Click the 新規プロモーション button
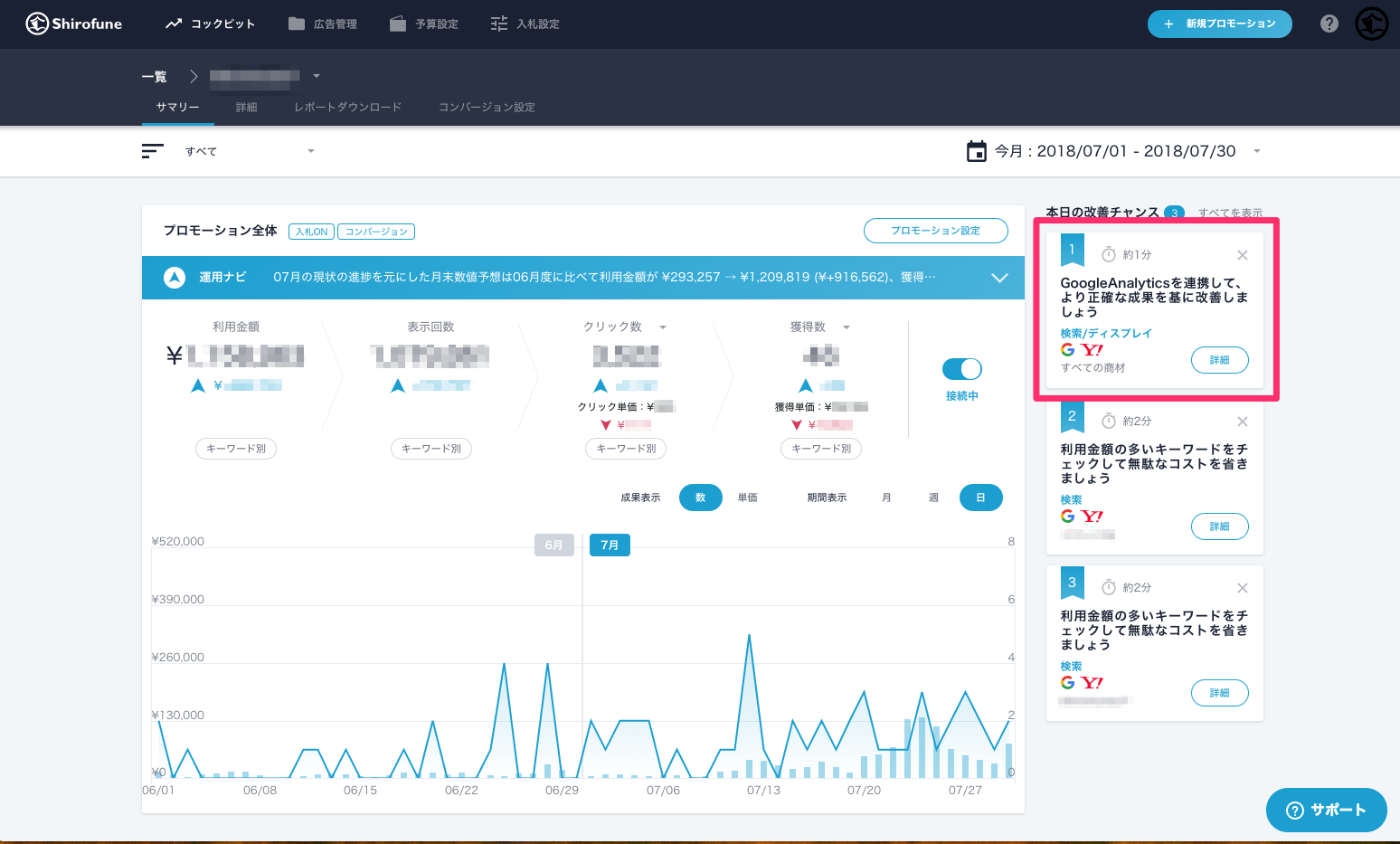This screenshot has width=1400, height=844. coord(1220,24)
